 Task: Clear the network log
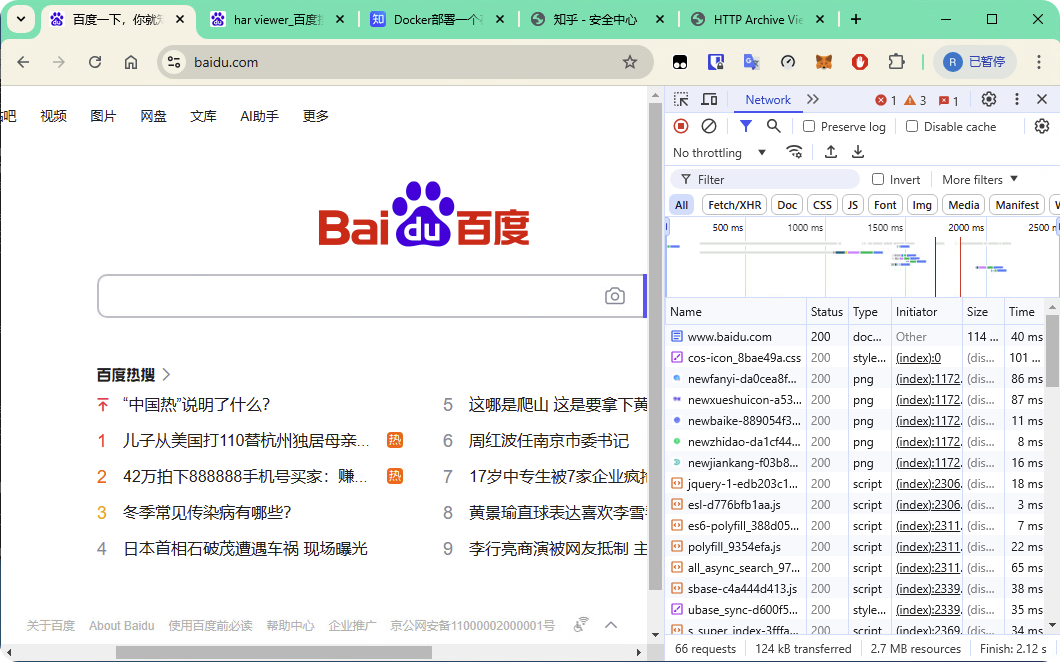[x=708, y=126]
